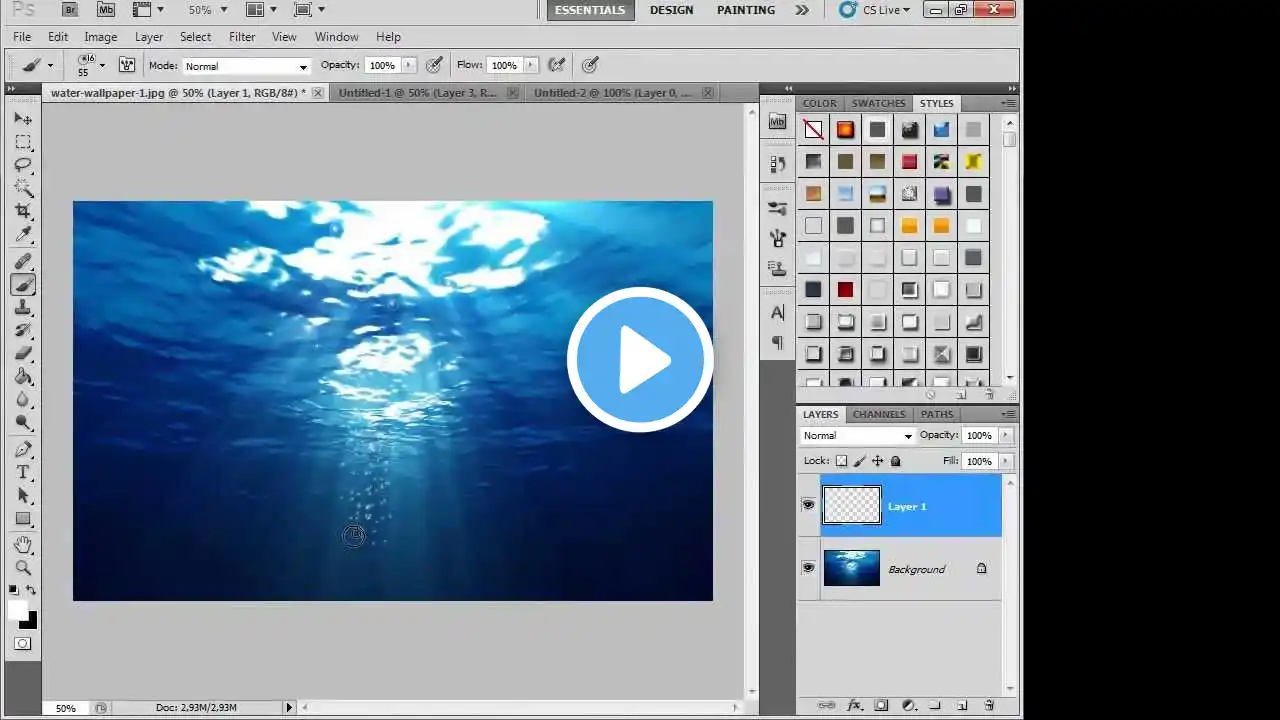This screenshot has width=1280, height=720.
Task: Select the Horizontal Type tool
Action: pos(23,472)
